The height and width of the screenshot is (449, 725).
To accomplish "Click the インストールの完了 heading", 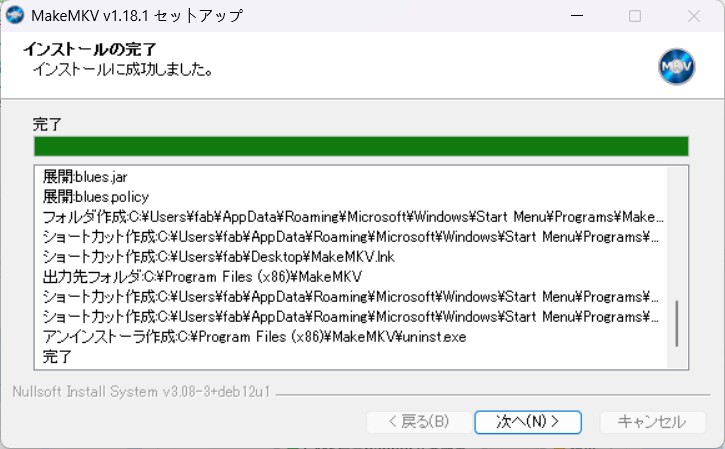I will (90, 49).
